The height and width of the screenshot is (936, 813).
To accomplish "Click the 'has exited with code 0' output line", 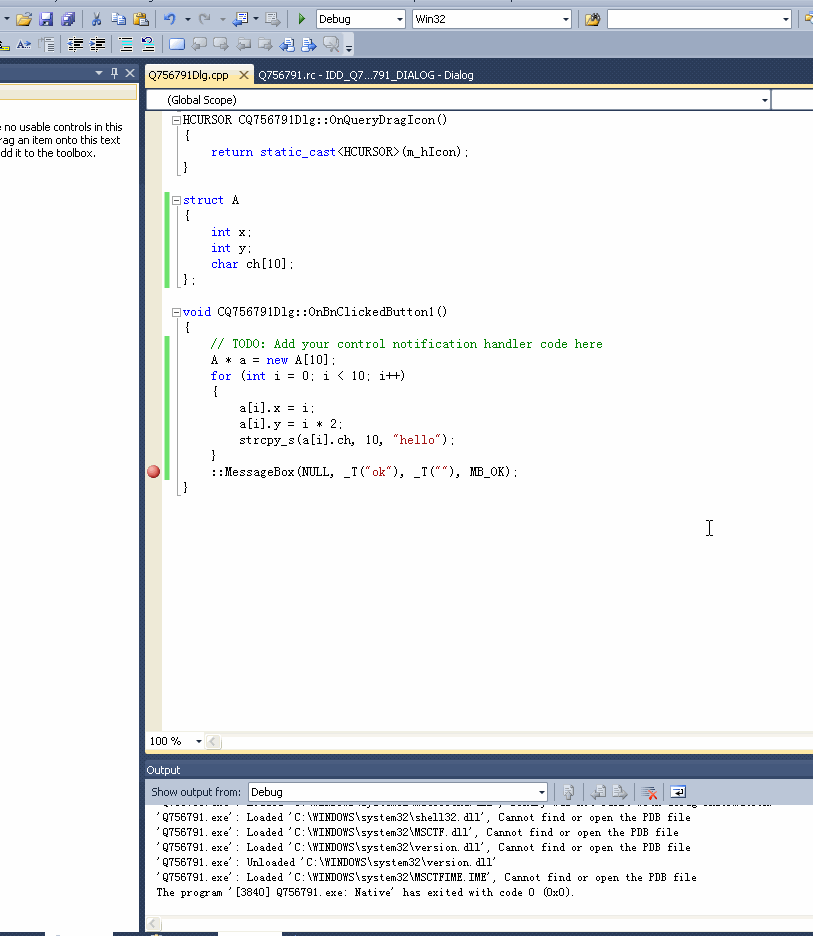I will click(364, 892).
